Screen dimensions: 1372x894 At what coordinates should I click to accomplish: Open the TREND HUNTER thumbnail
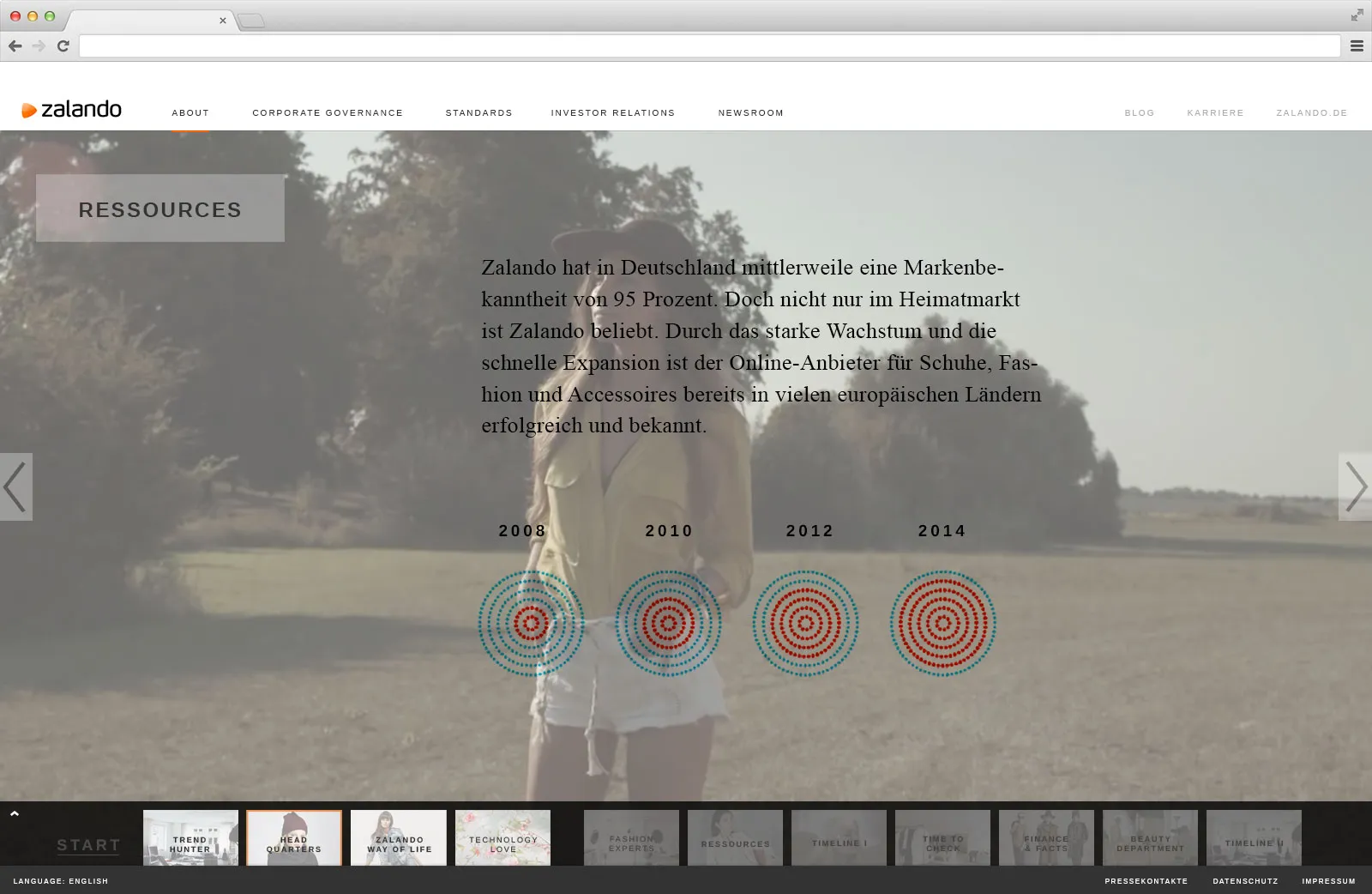[x=190, y=837]
